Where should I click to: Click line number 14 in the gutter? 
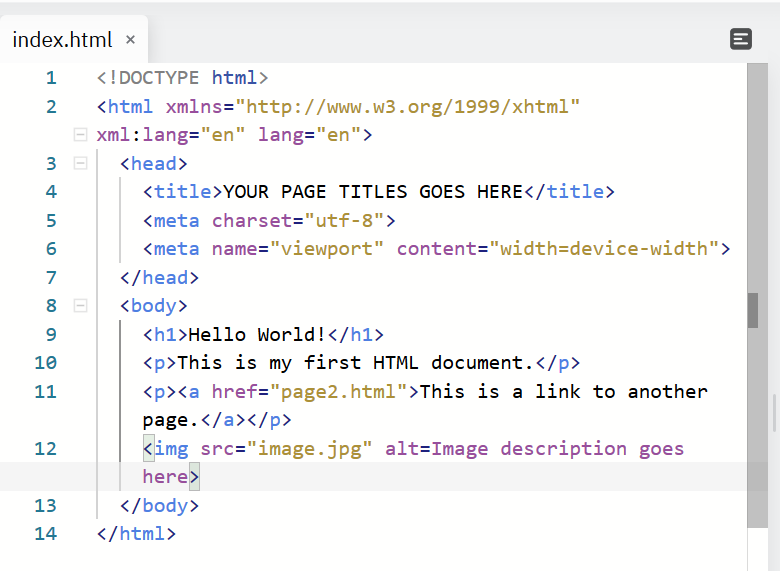point(46,534)
